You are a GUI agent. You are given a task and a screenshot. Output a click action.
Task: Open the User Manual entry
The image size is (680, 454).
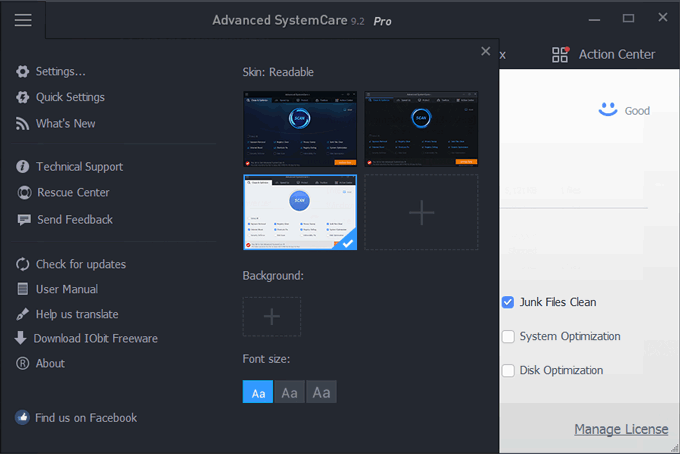pos(67,289)
